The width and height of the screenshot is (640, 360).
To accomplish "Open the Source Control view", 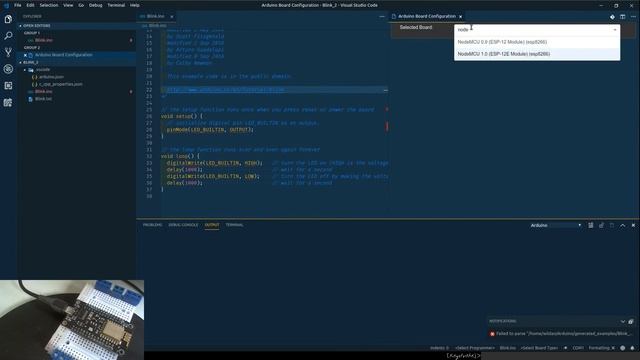I will 8,52.
